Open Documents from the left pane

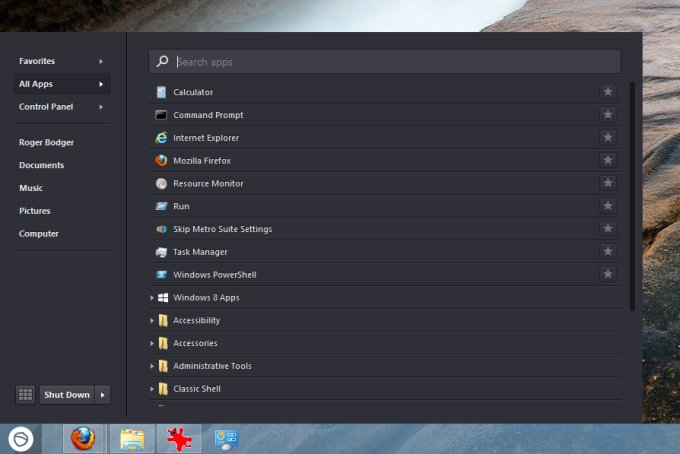click(42, 165)
